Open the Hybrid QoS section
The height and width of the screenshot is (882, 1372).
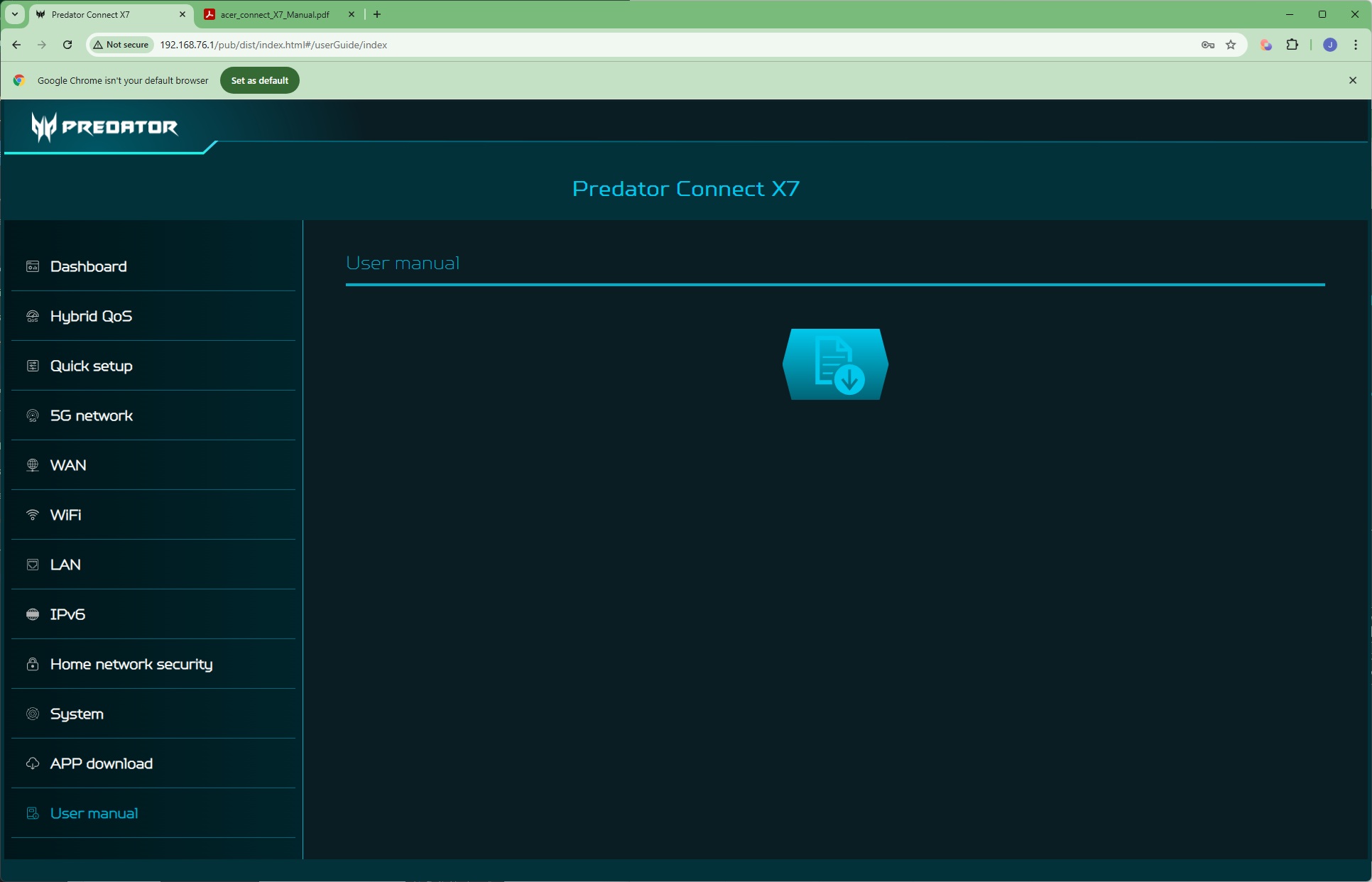91,316
